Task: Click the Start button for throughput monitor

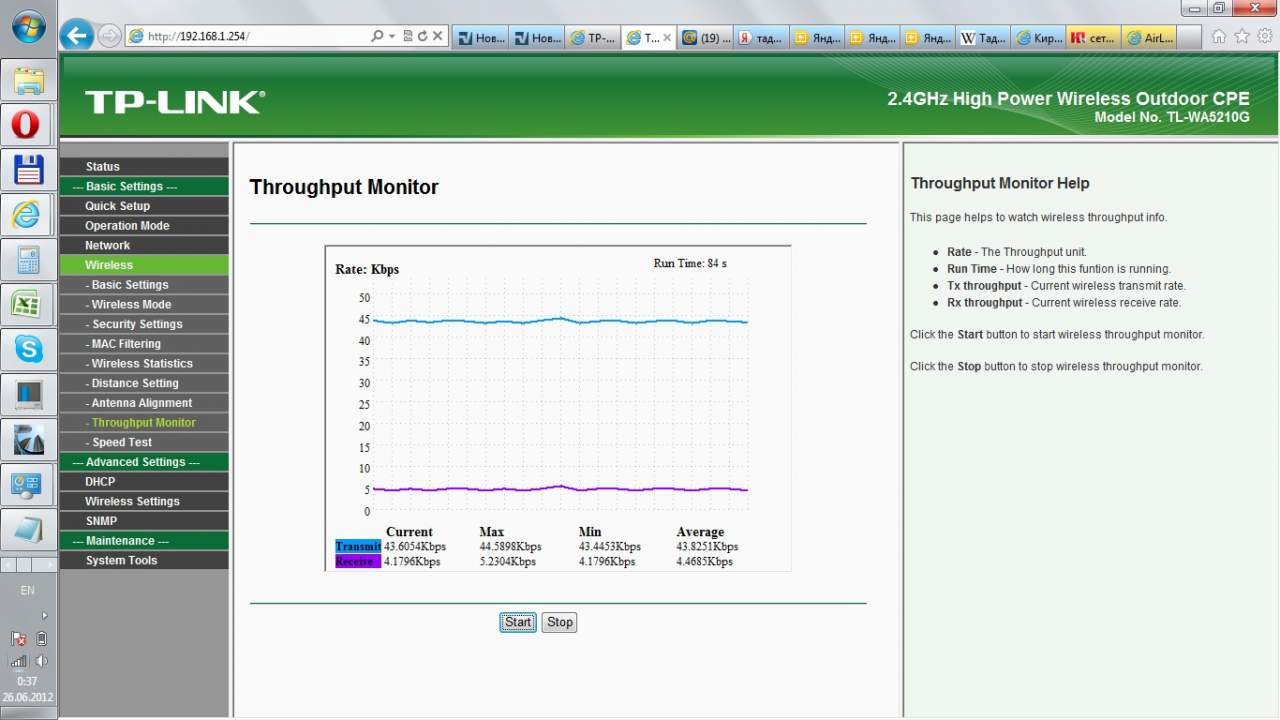Action: 518,622
